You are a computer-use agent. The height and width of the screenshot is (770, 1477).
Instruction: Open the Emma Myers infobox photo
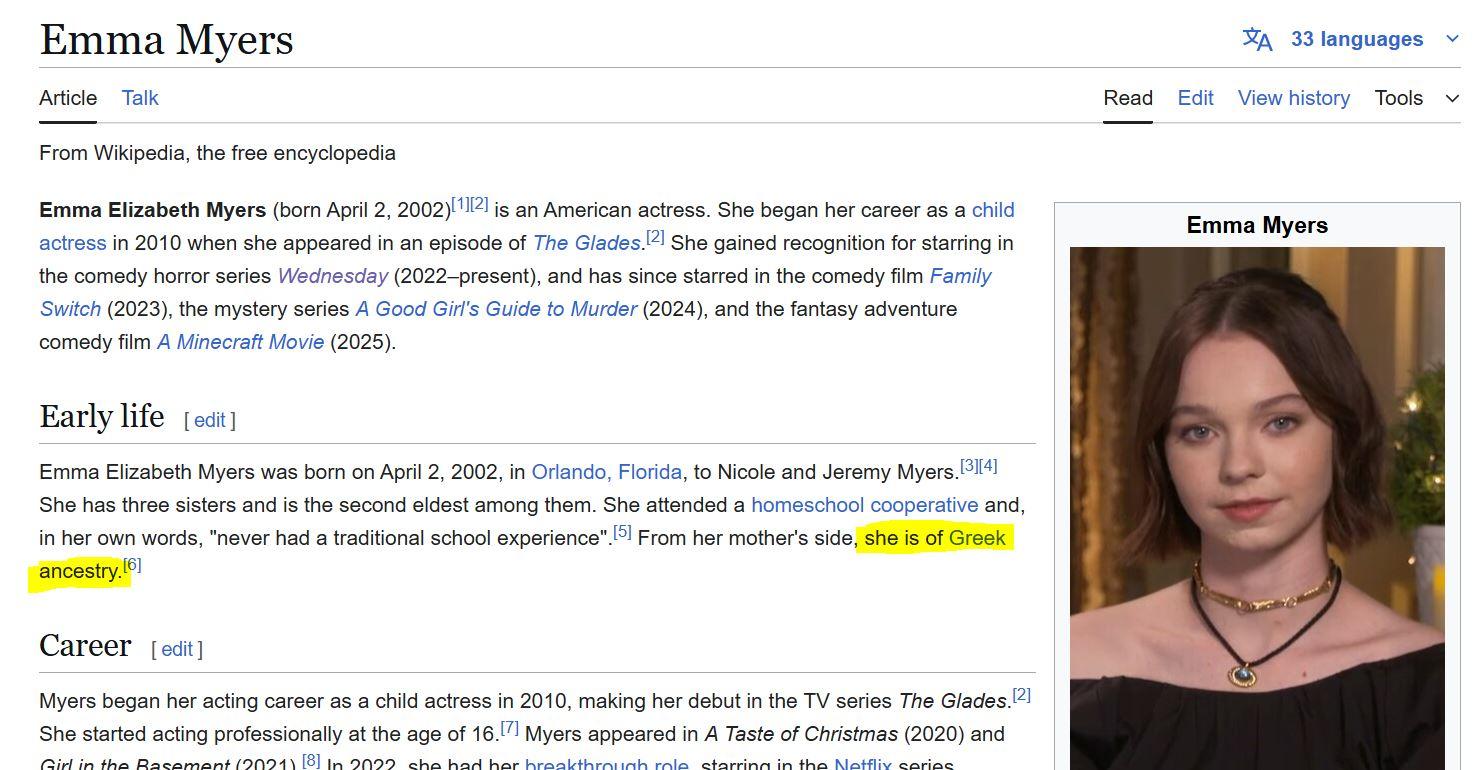[x=1257, y=508]
